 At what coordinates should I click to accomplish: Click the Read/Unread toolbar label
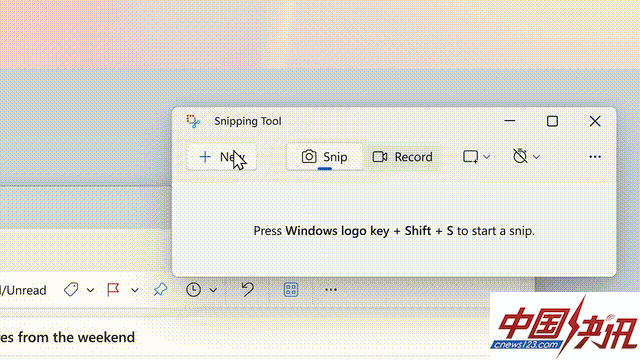click(23, 290)
